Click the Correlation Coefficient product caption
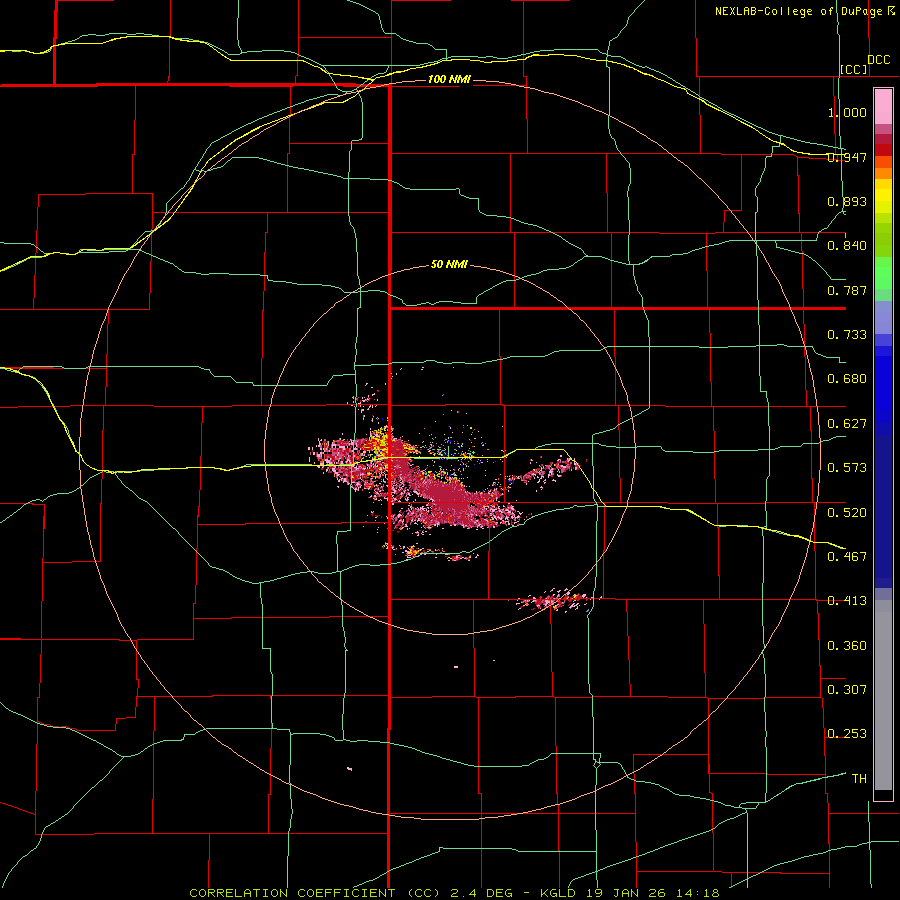The image size is (900, 900). pos(454,893)
